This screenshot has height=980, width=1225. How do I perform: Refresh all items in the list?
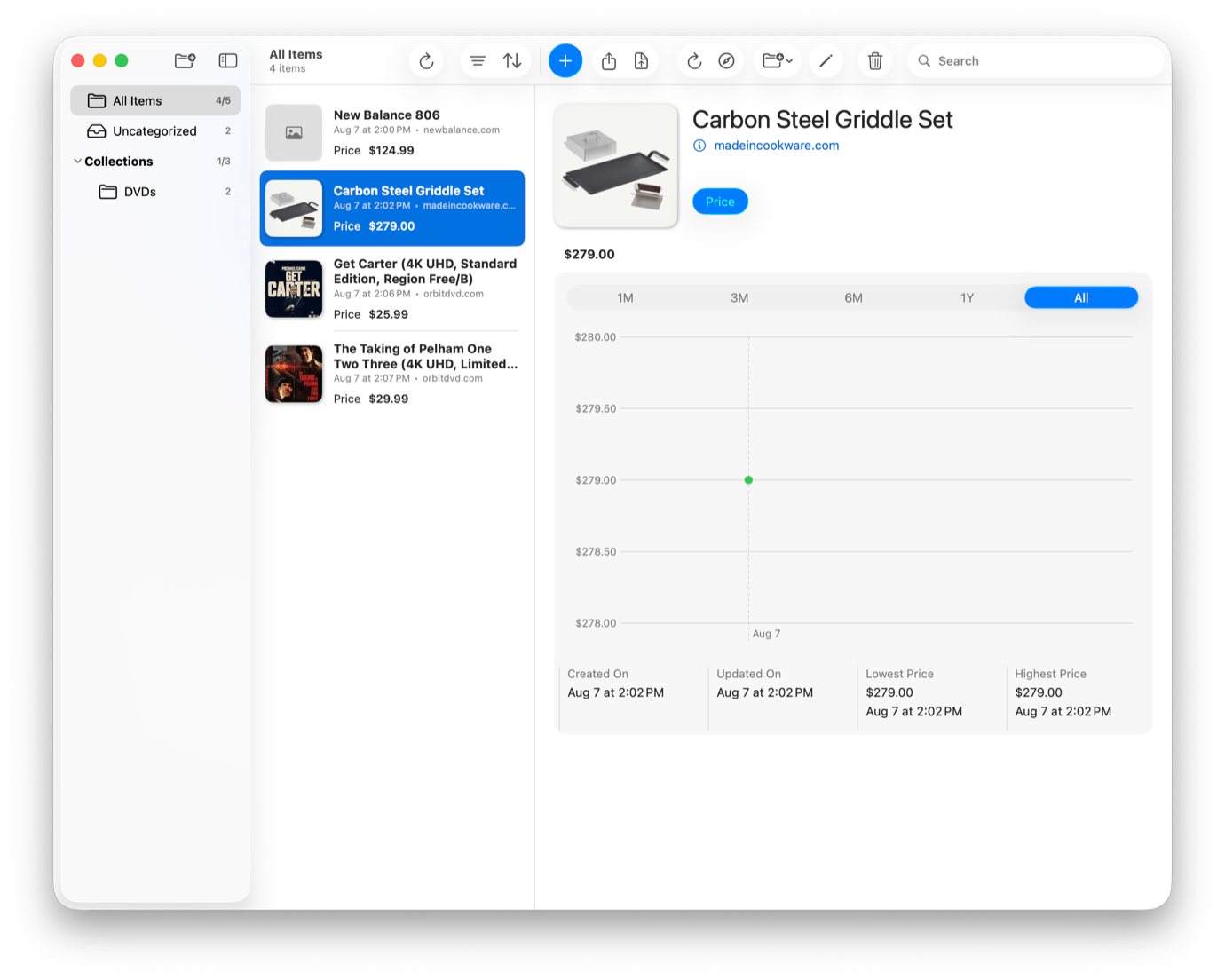tap(426, 61)
